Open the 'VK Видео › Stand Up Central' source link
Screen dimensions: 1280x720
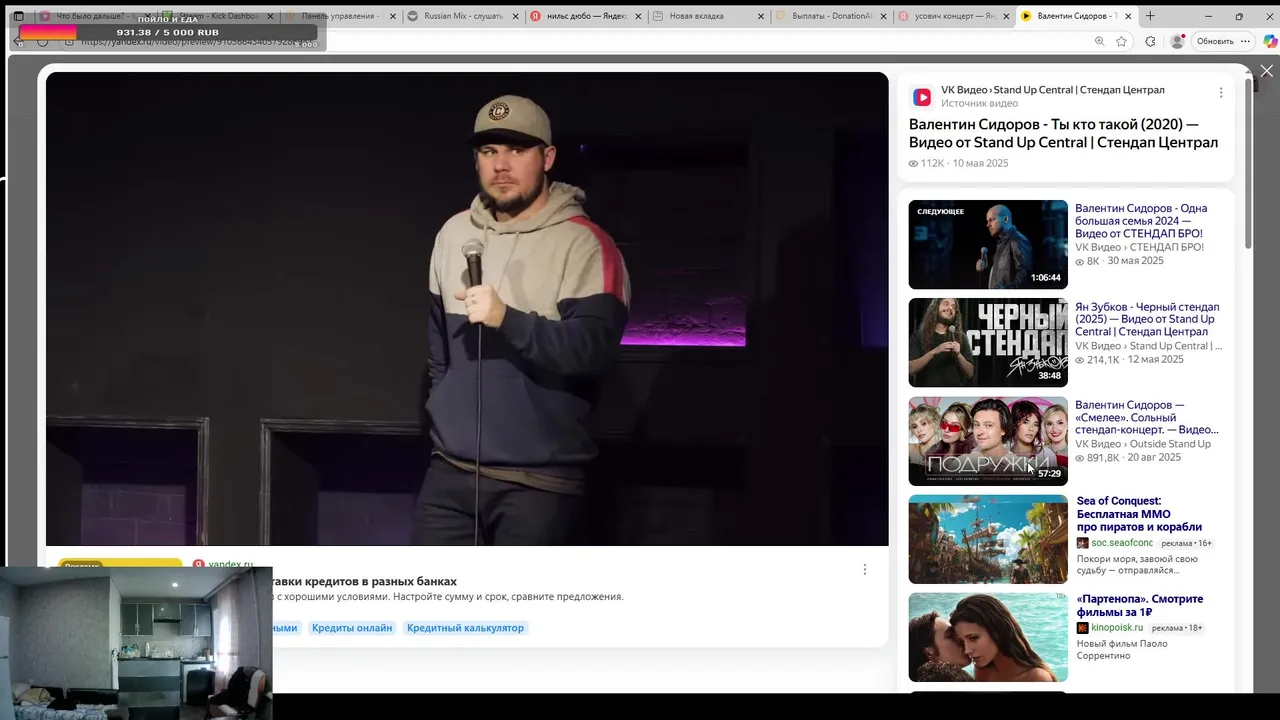[1052, 90]
